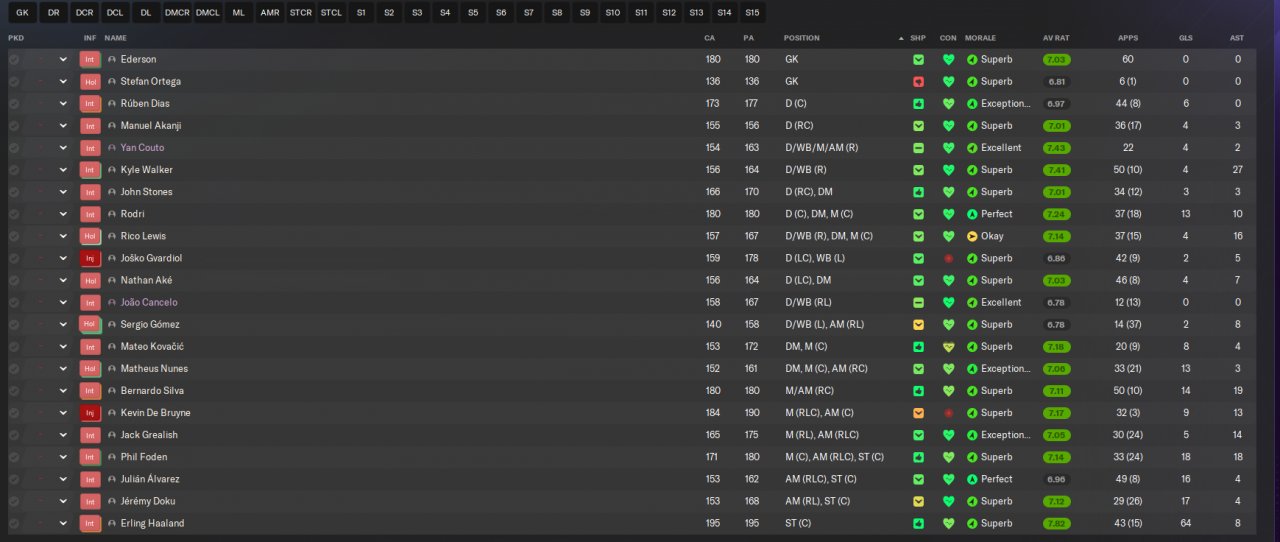Open the position dropdown for Julián Álvarez
The height and width of the screenshot is (542, 1280).
click(x=63, y=479)
